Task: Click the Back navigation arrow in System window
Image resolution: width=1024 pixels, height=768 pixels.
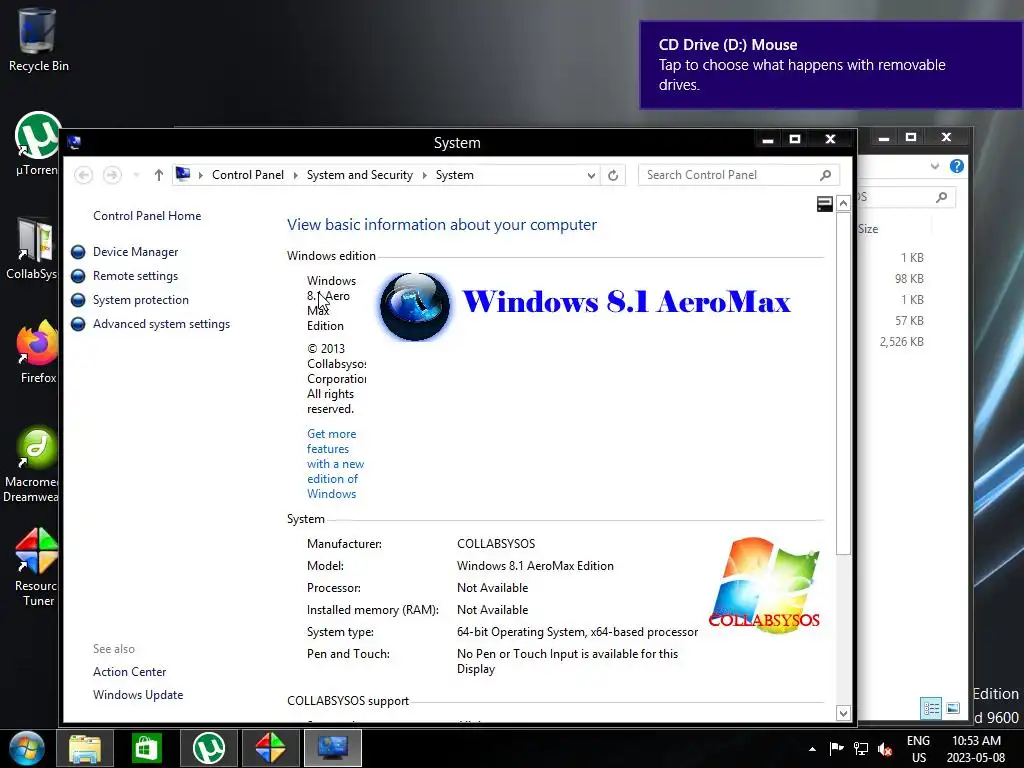Action: (84, 175)
